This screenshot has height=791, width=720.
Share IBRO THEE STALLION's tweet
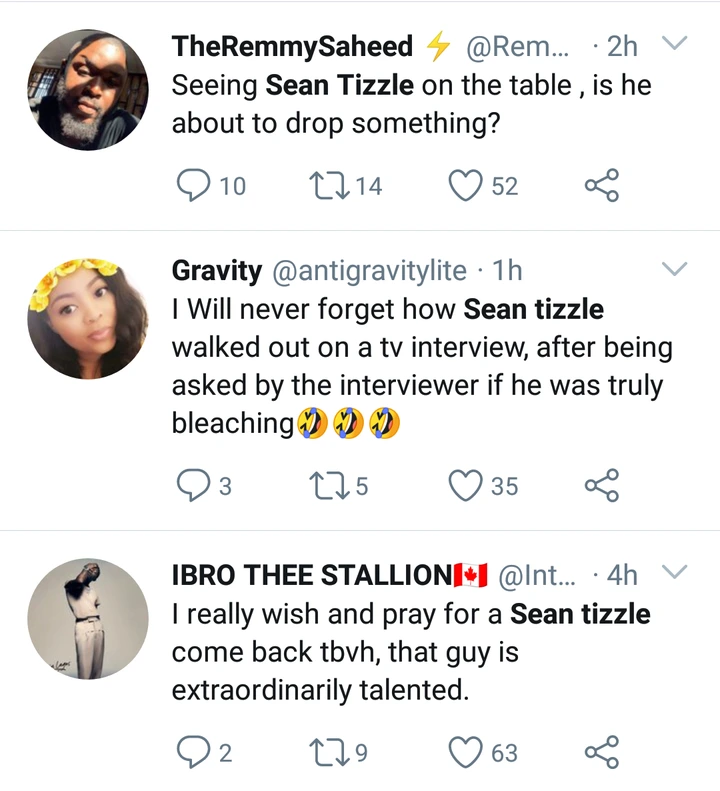pos(602,752)
